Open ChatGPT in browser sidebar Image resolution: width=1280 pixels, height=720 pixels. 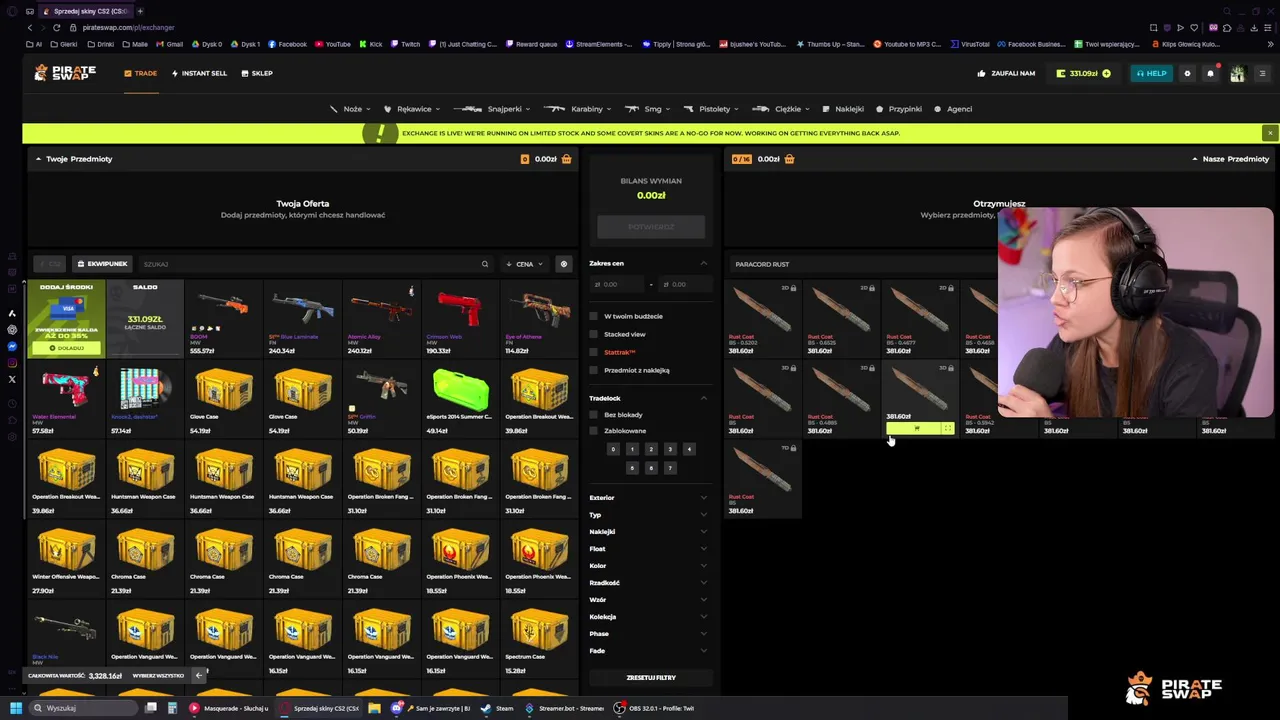click(12, 329)
